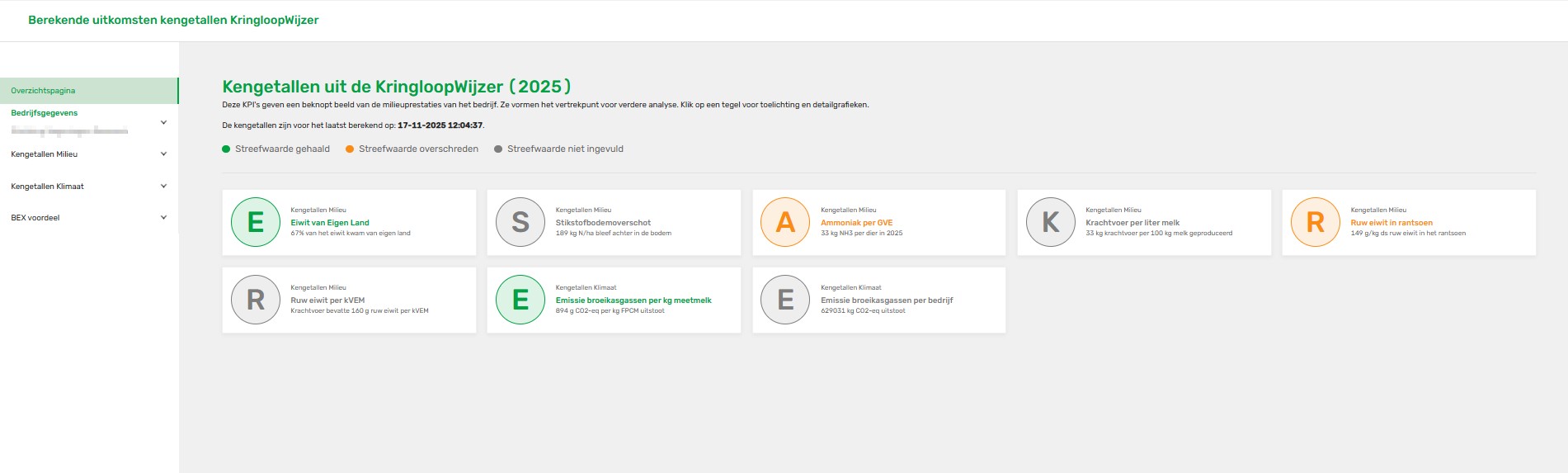Viewport: 1568px width, 473px height.
Task: Click the grey E icon for emissie per bedrijf
Action: pyautogui.click(x=785, y=300)
